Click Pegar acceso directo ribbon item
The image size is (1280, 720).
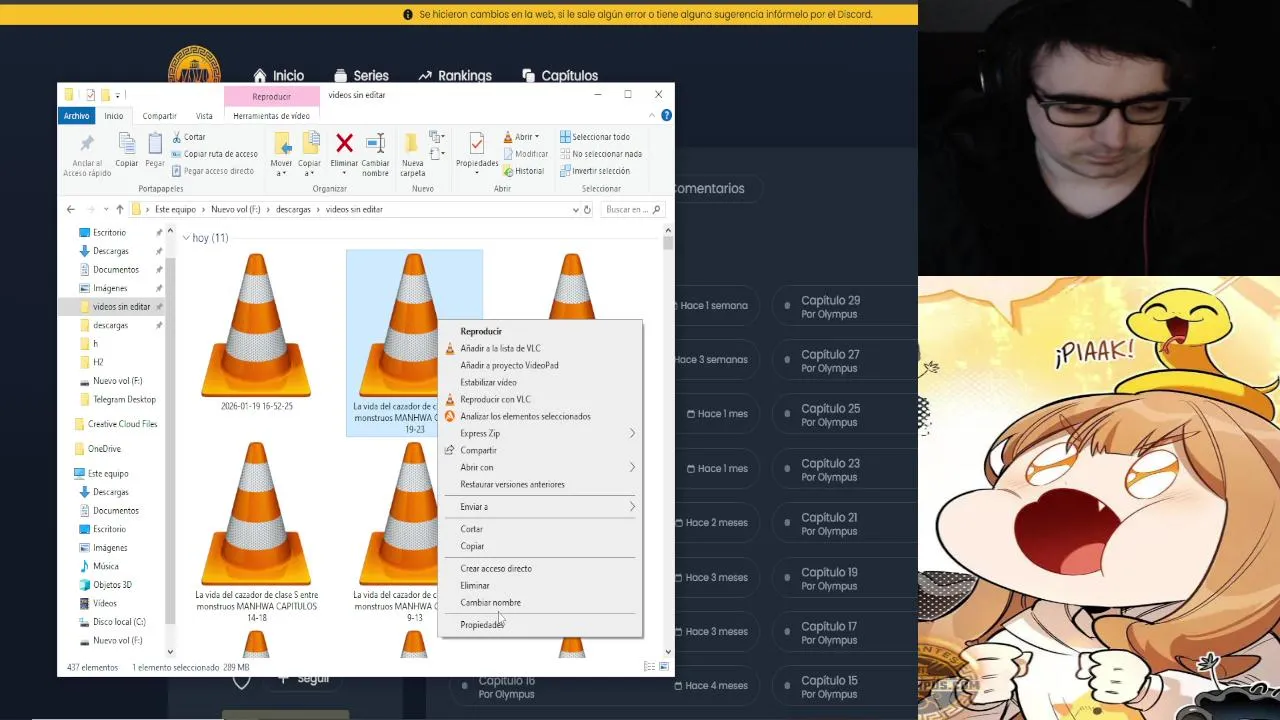[212, 171]
